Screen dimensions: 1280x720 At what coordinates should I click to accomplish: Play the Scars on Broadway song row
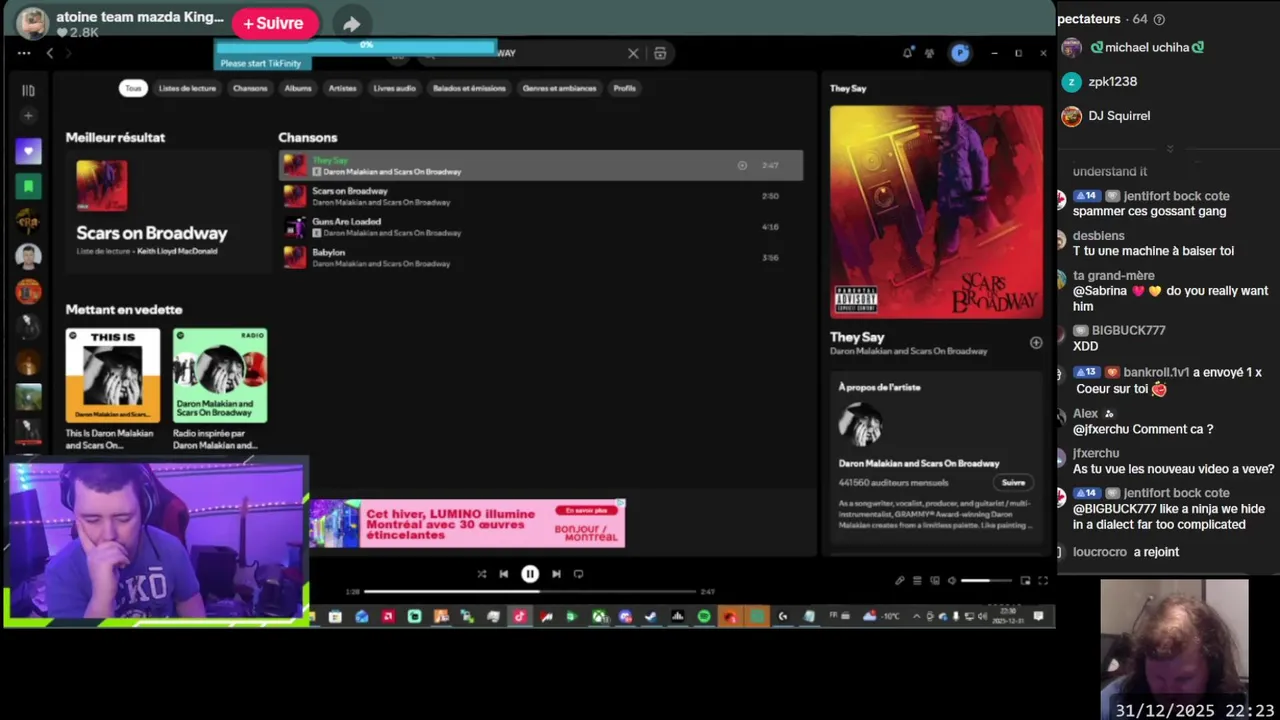[540, 196]
